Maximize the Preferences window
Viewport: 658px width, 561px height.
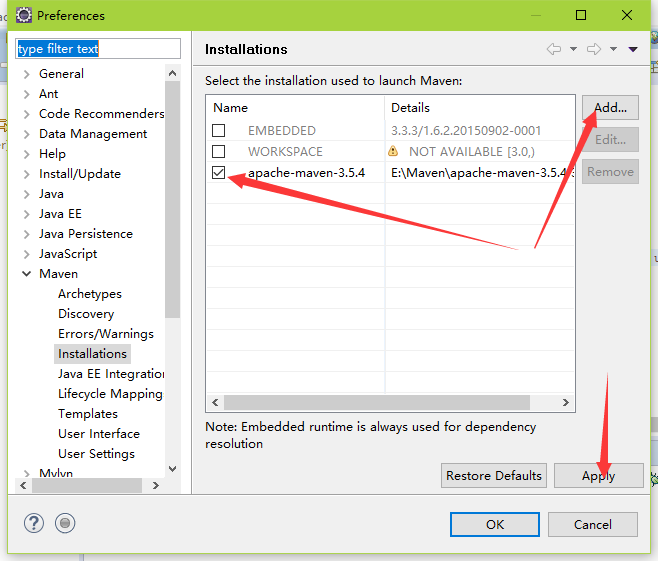point(581,15)
